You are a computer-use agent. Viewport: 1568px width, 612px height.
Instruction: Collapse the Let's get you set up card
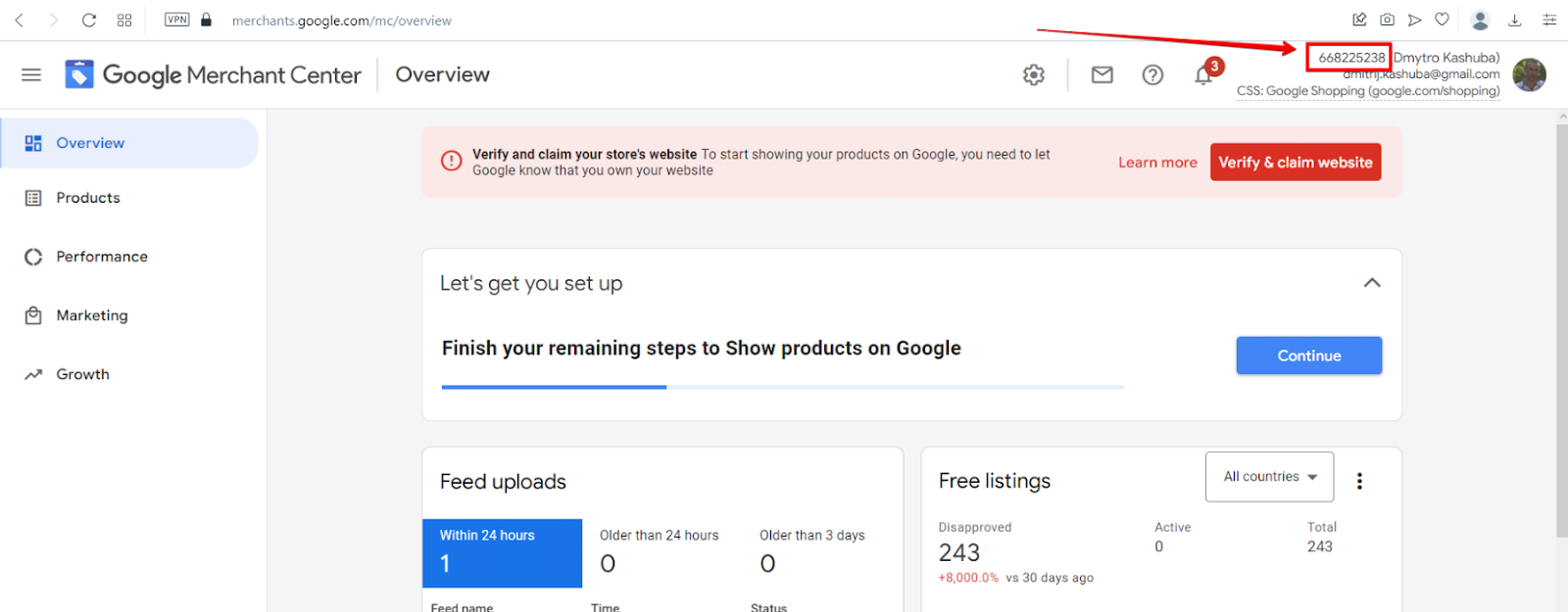click(x=1372, y=283)
